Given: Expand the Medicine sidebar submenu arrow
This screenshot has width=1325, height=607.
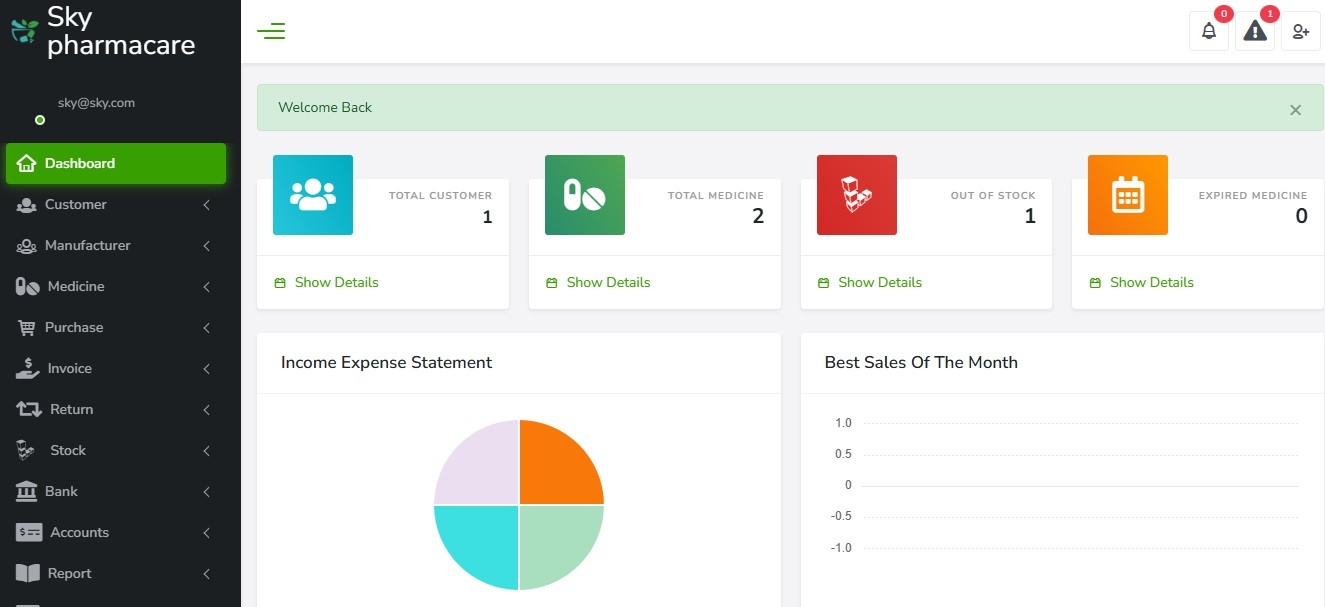Looking at the screenshot, I should point(206,287).
